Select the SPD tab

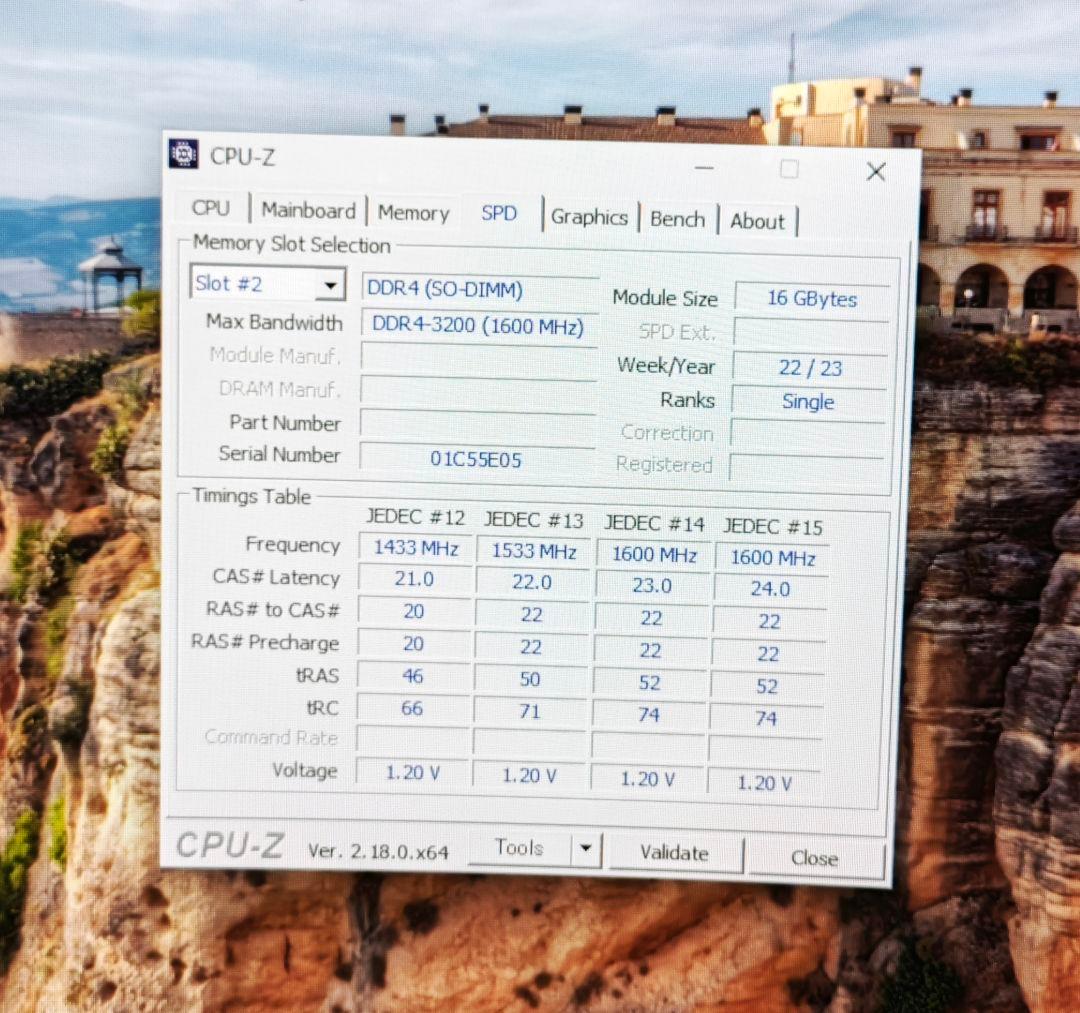pos(499,213)
